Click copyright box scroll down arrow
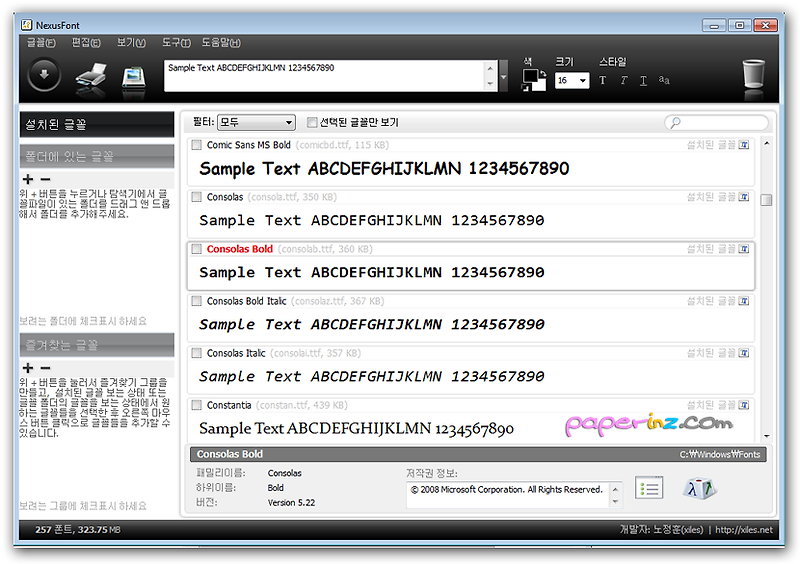Screen dimensions: 800x564 pos(615,502)
